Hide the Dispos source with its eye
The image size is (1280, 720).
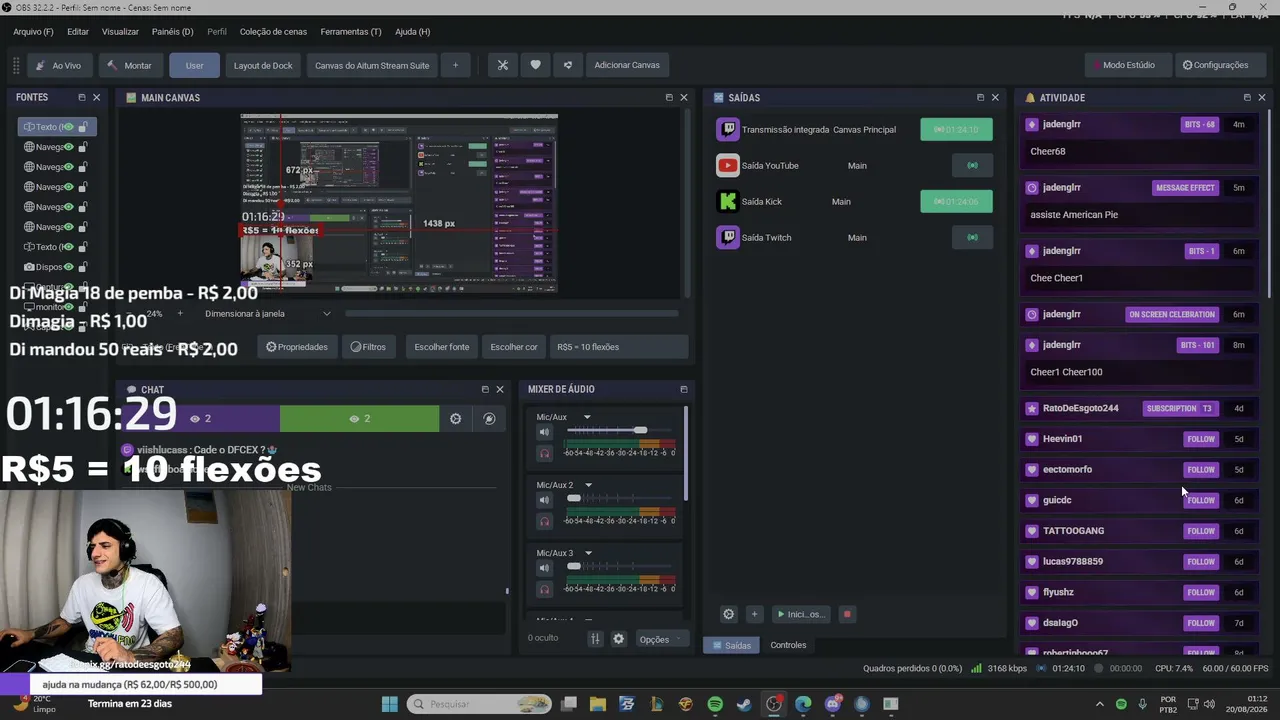[68, 267]
